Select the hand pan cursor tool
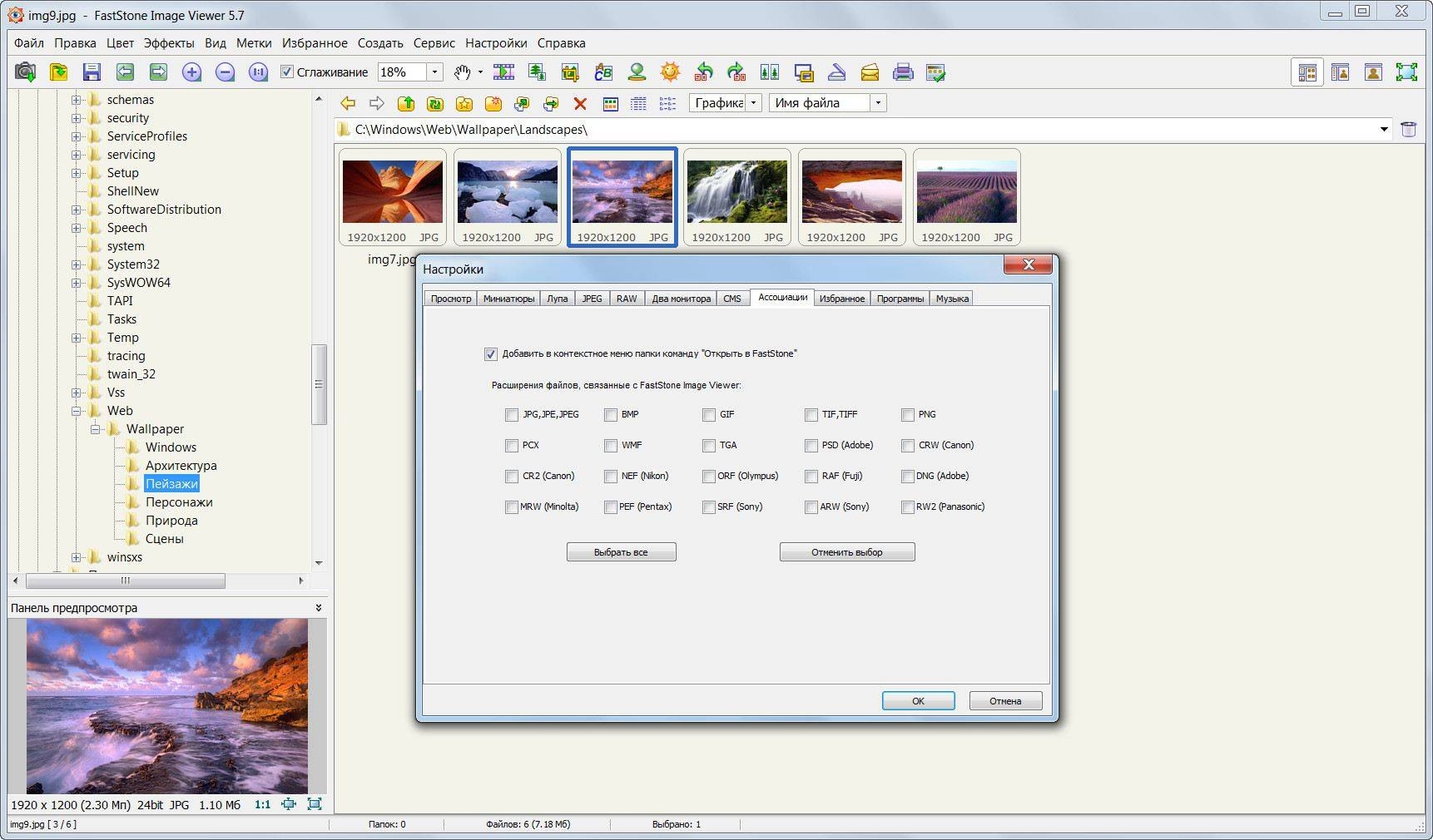This screenshot has height=840, width=1433. 463,72
